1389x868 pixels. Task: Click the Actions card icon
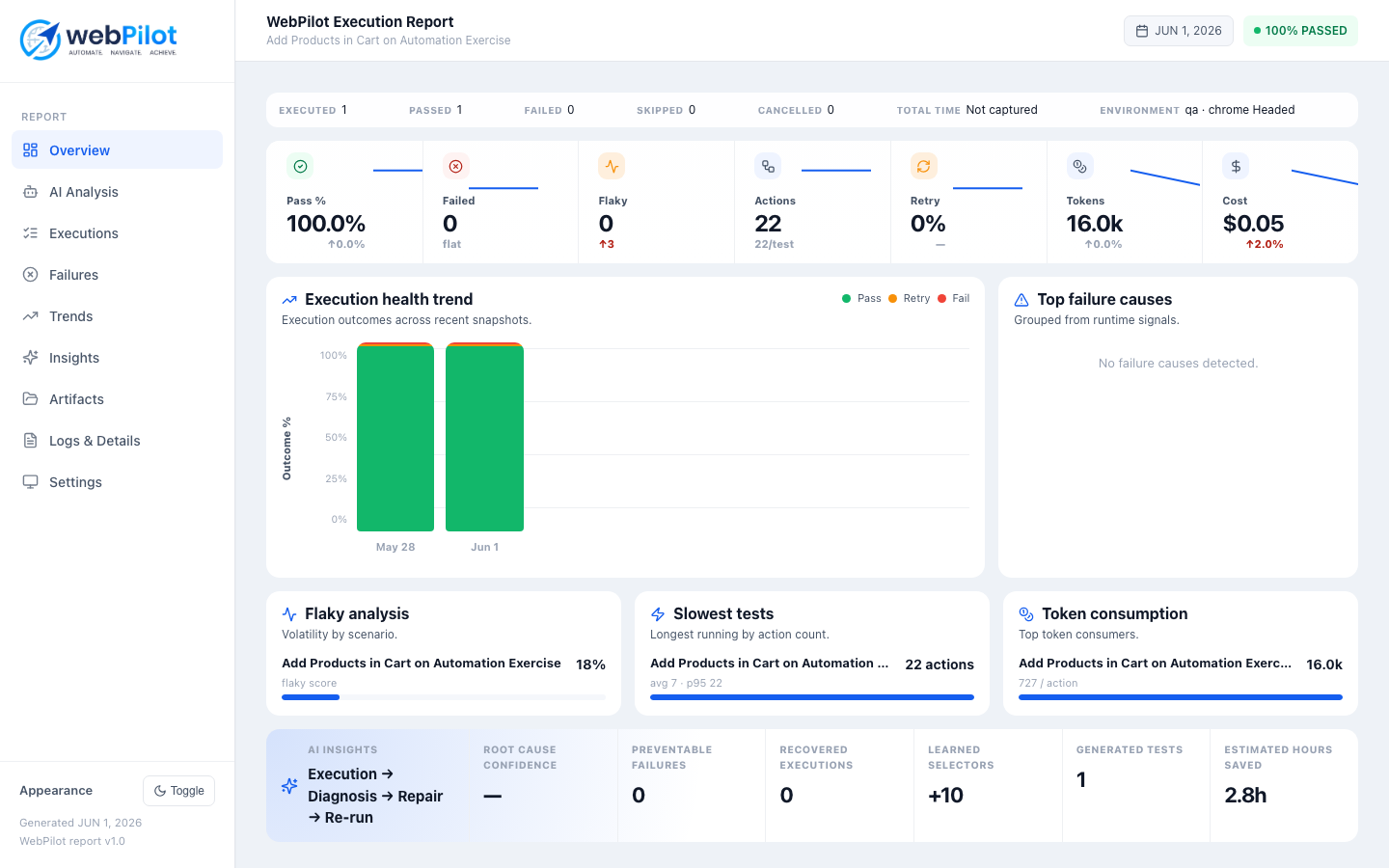point(768,166)
